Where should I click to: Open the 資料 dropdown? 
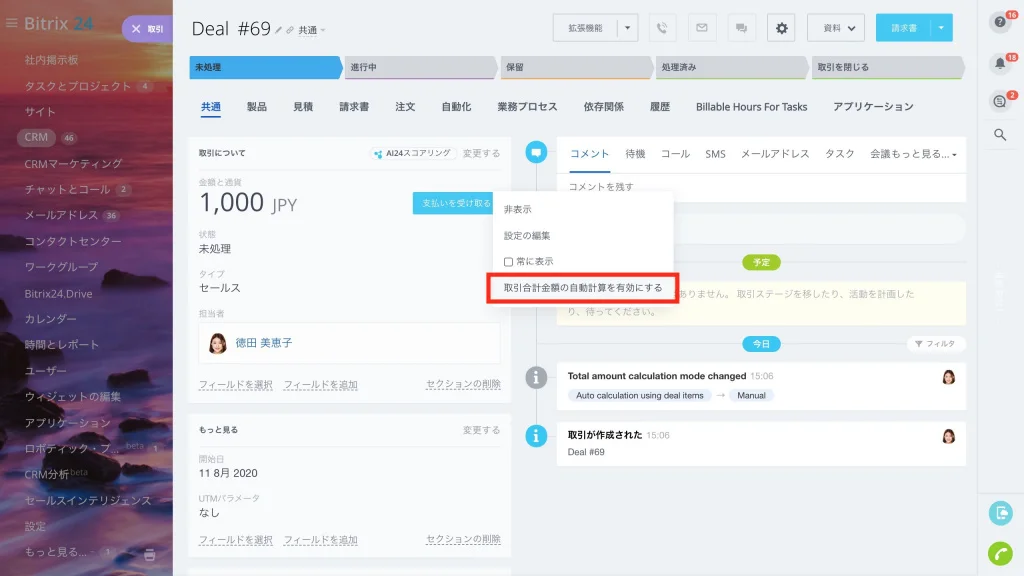pos(836,28)
